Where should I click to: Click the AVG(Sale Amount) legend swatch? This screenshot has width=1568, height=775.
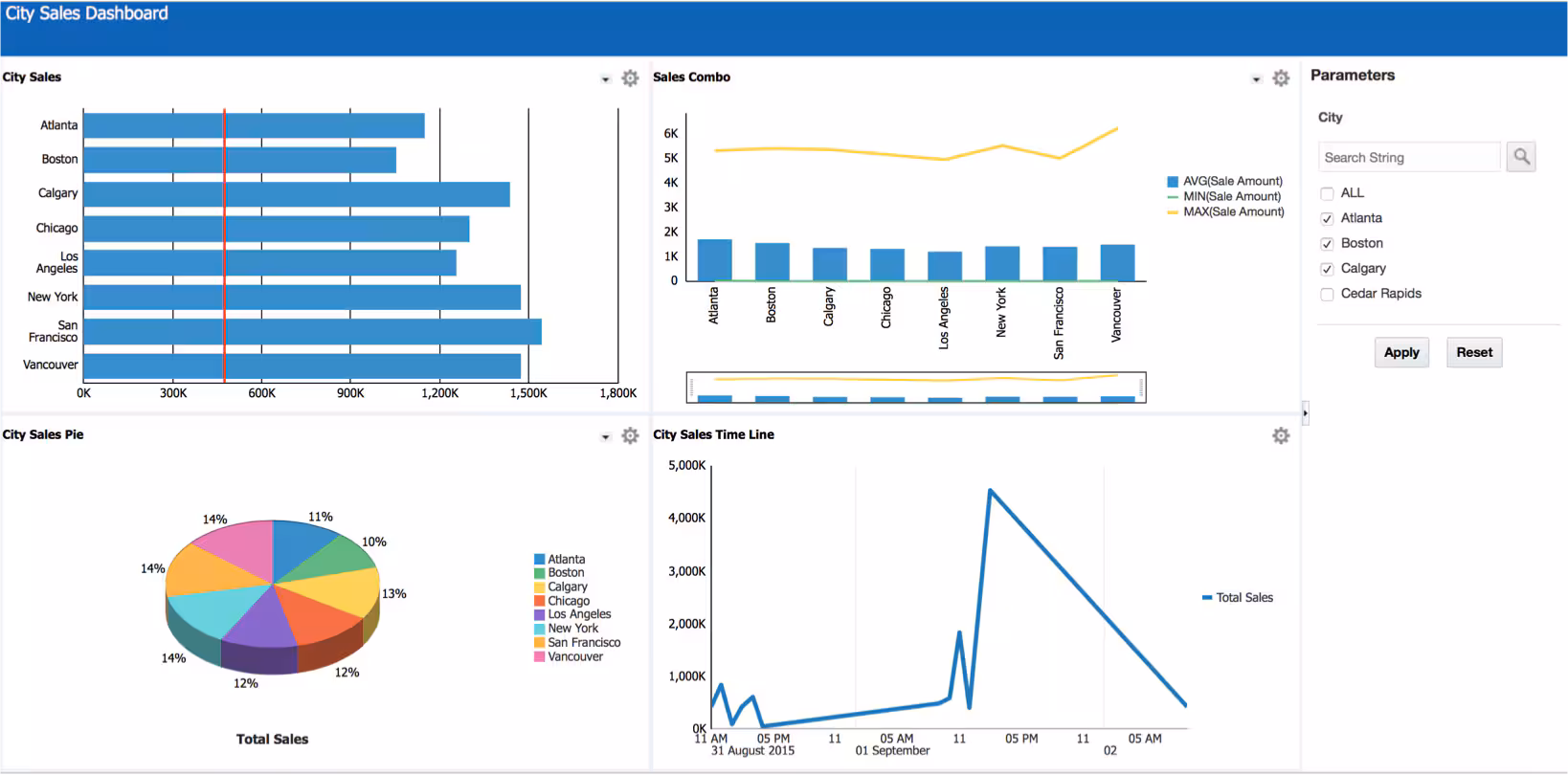(1173, 182)
